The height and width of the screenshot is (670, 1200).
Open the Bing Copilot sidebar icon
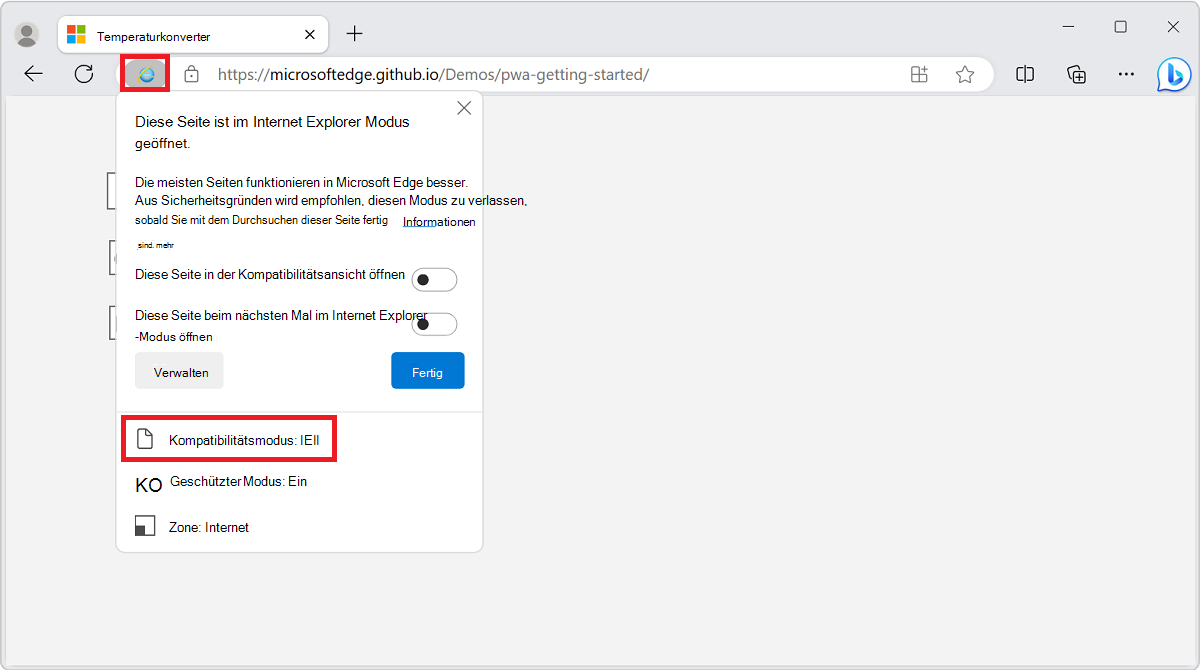coord(1174,75)
